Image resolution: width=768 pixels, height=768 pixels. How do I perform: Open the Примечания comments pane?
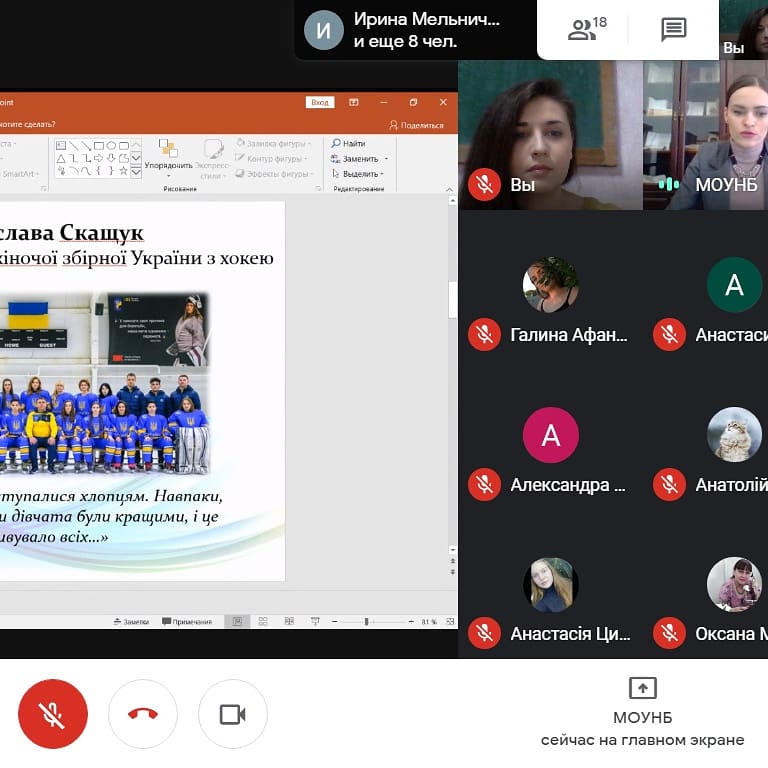pyautogui.click(x=187, y=622)
